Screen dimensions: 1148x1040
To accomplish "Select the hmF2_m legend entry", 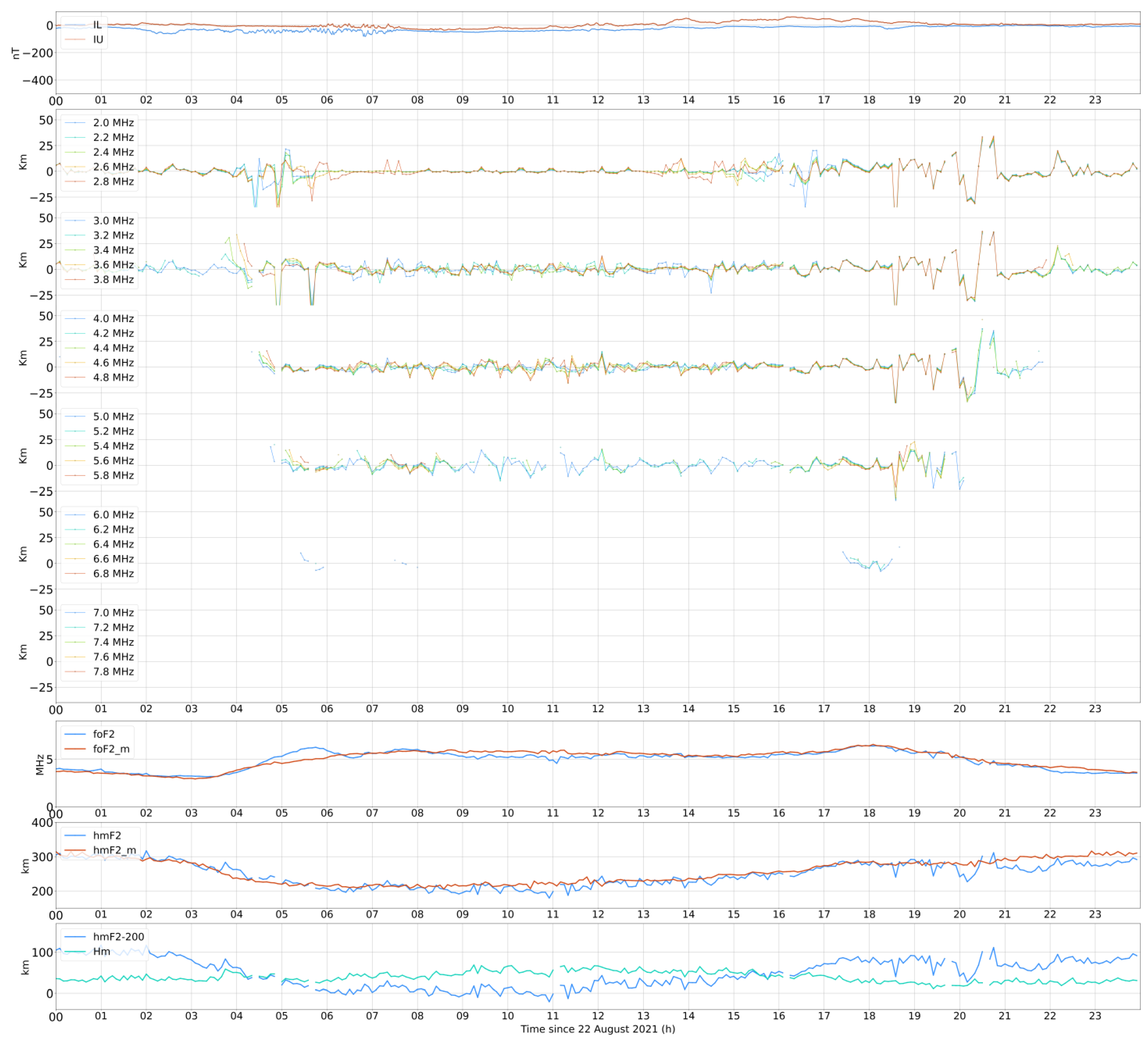I will point(115,850).
